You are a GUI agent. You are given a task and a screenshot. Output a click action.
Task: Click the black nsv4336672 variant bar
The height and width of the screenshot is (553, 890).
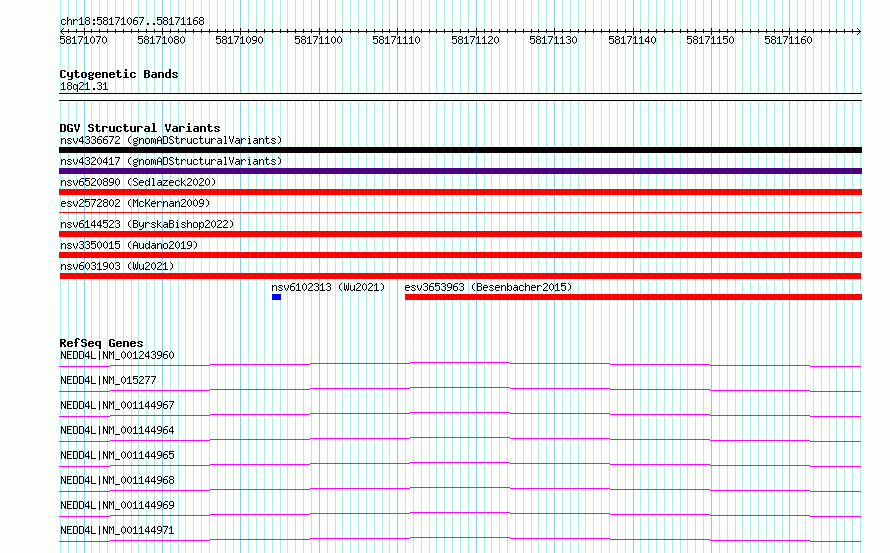[460, 150]
